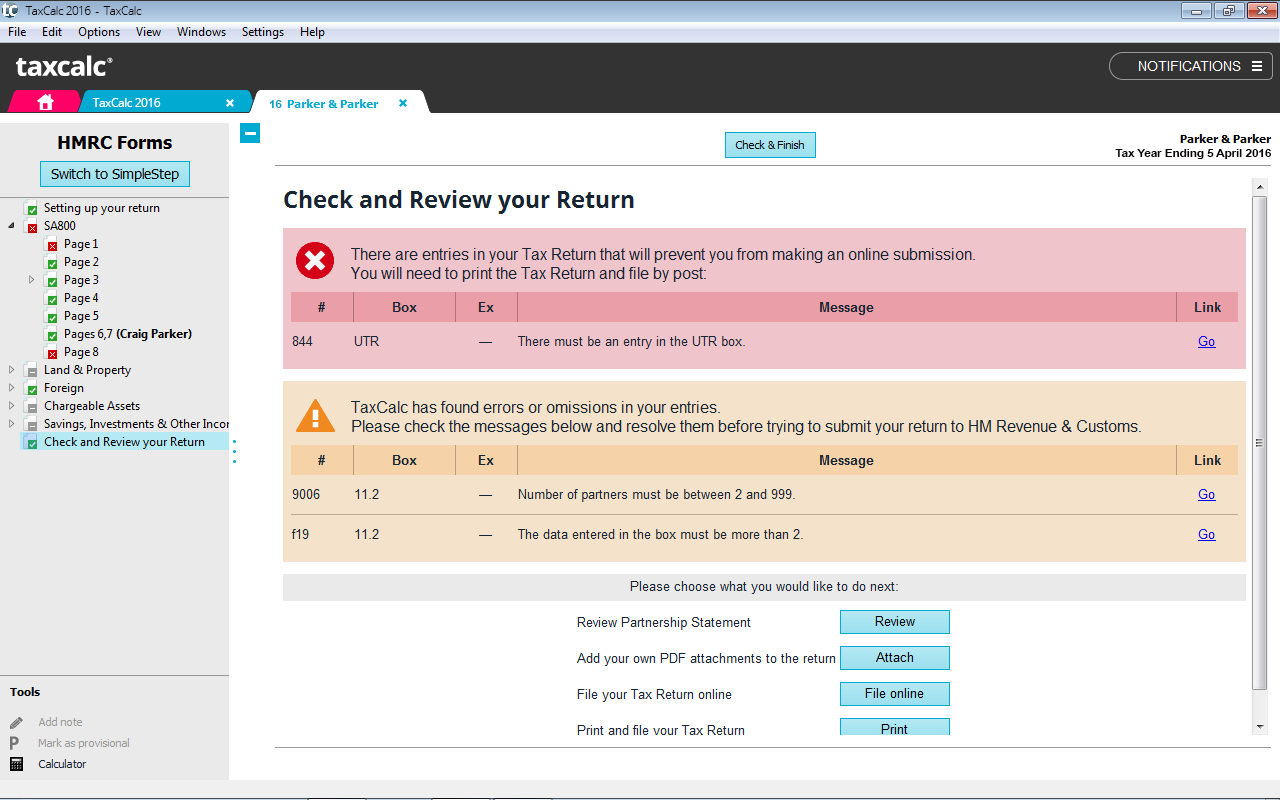Screen dimensions: 1280x800
Task: Click the red status box beside Page 8
Action: pyautogui.click(x=52, y=353)
